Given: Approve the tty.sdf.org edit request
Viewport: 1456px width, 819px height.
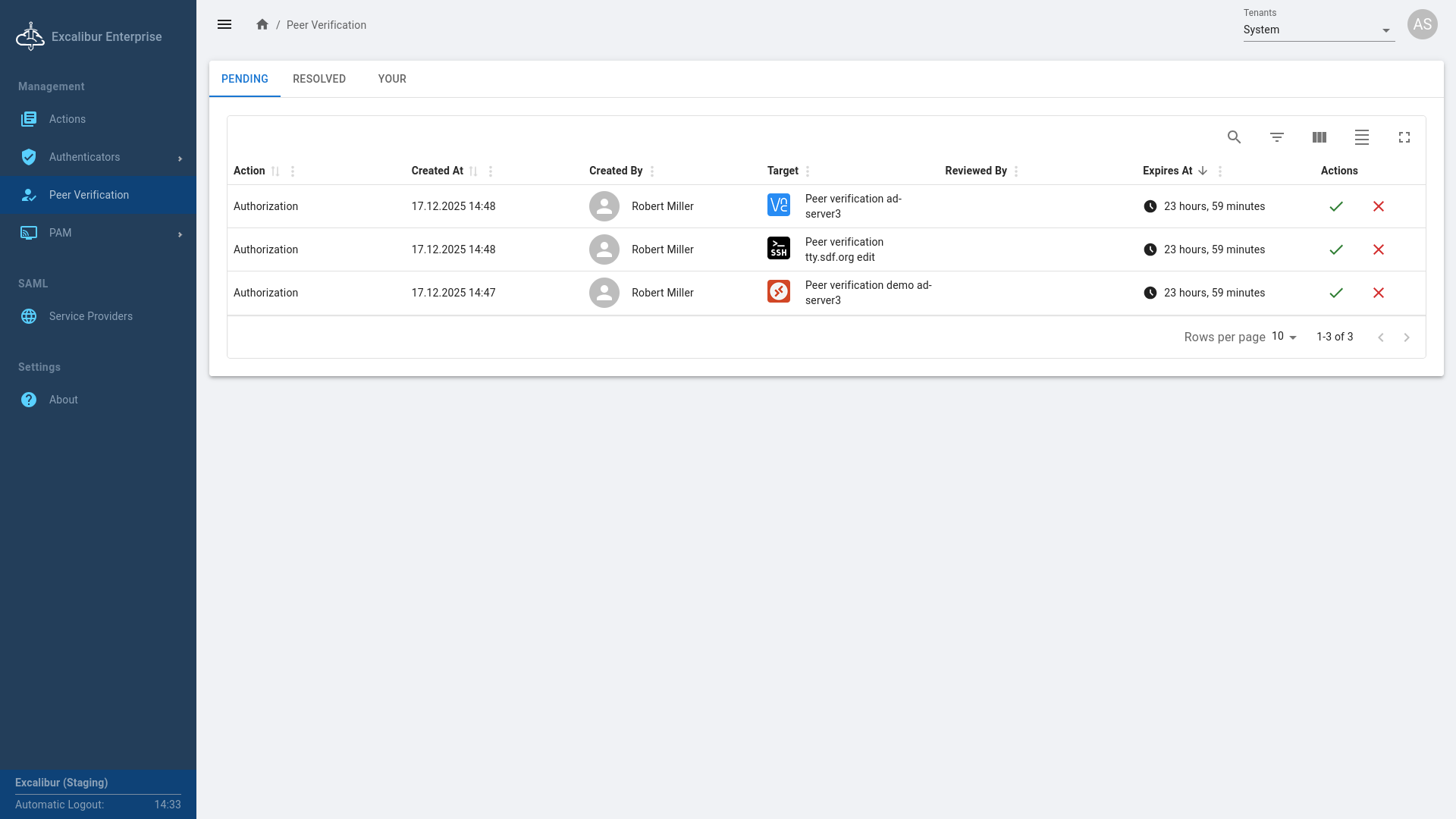Looking at the screenshot, I should click(1335, 249).
